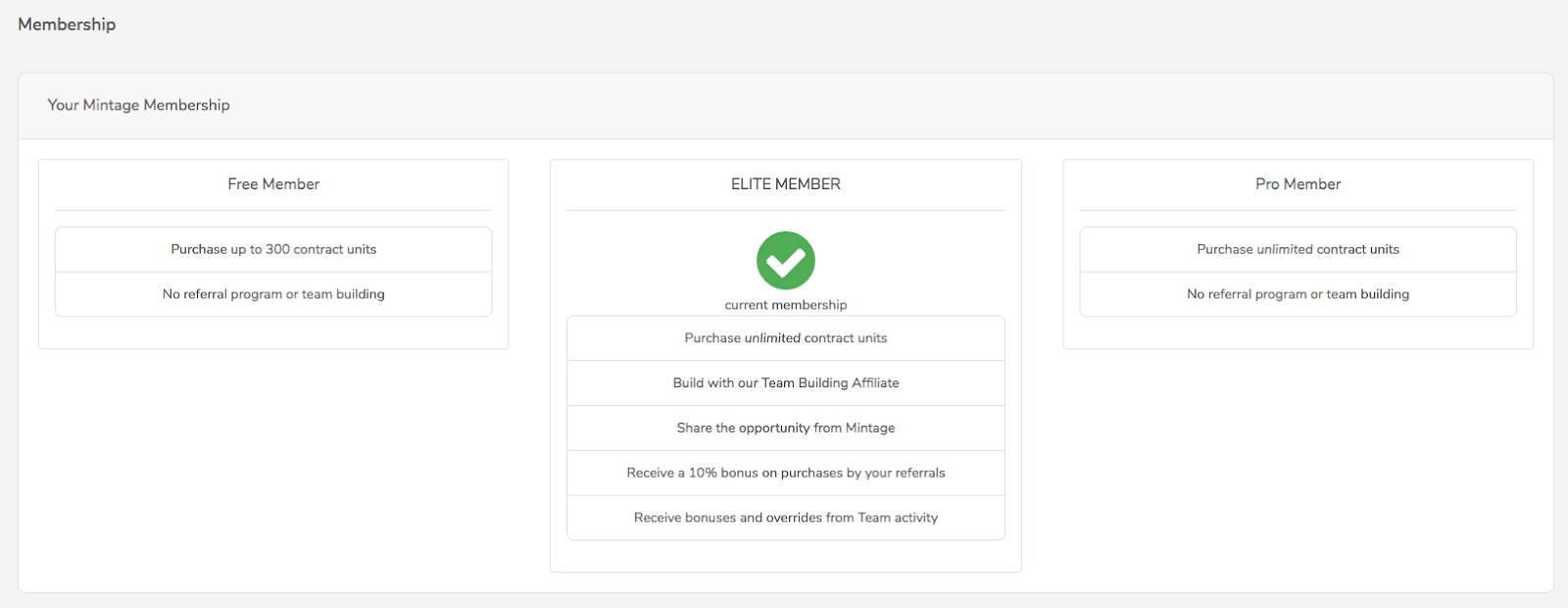The width and height of the screenshot is (1568, 608).
Task: Click the 'Membership' page title
Action: (x=67, y=25)
